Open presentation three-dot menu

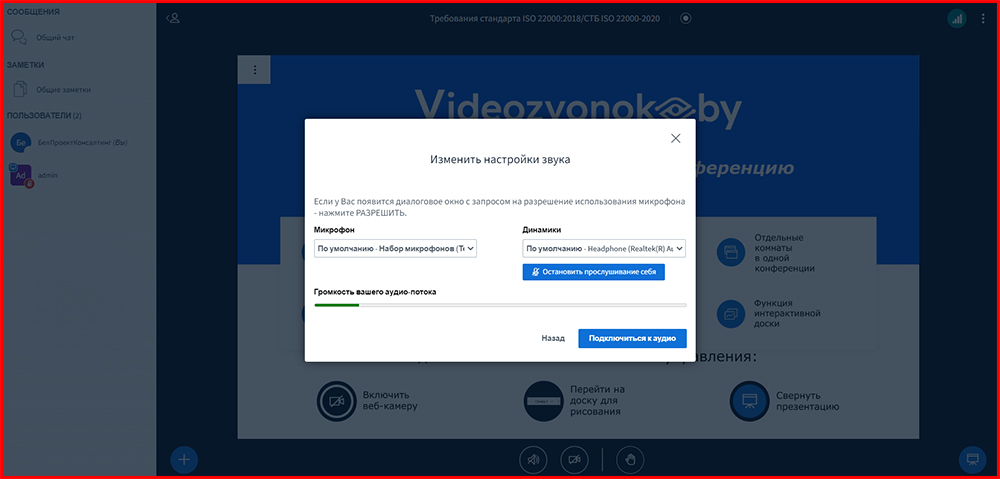coord(254,70)
